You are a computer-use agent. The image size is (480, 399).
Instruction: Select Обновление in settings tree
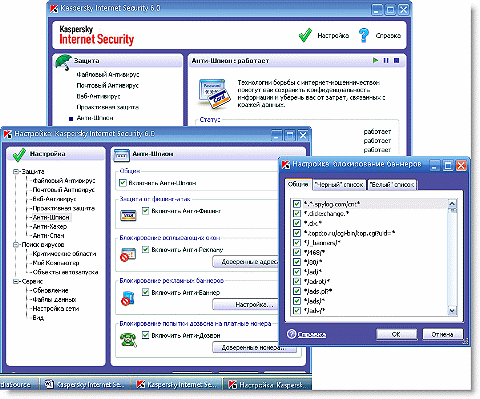click(50, 290)
